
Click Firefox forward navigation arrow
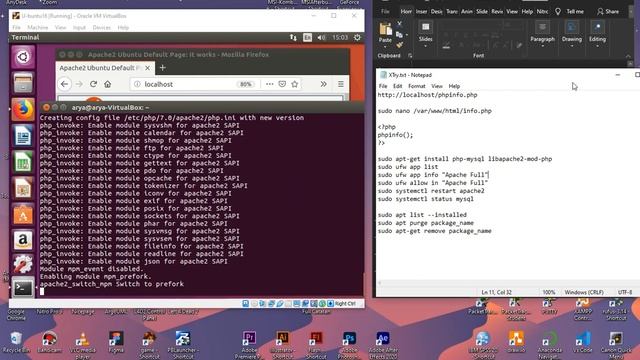[79, 84]
